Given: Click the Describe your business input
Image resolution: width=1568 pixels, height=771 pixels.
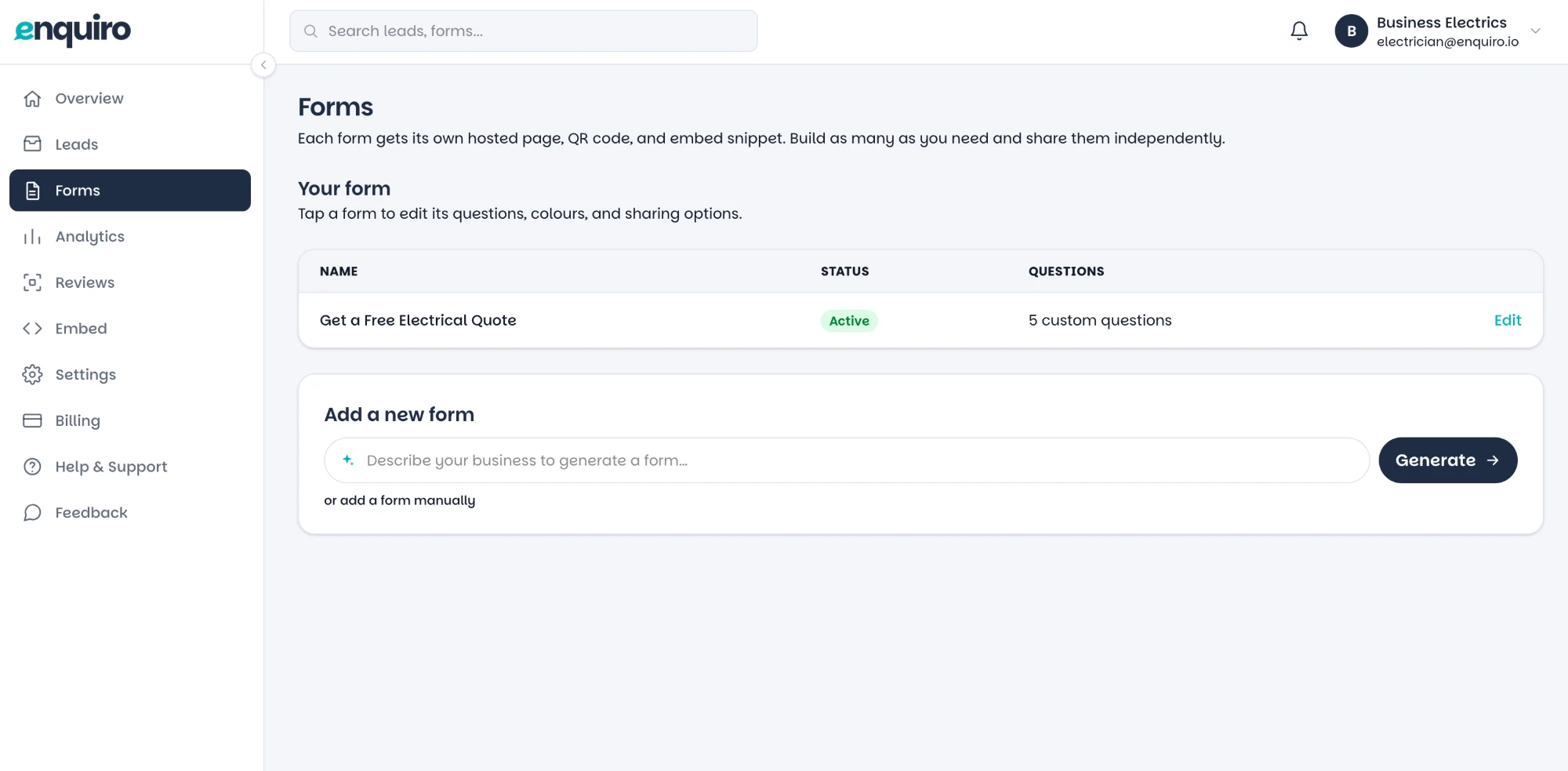Looking at the screenshot, I should pos(847,460).
